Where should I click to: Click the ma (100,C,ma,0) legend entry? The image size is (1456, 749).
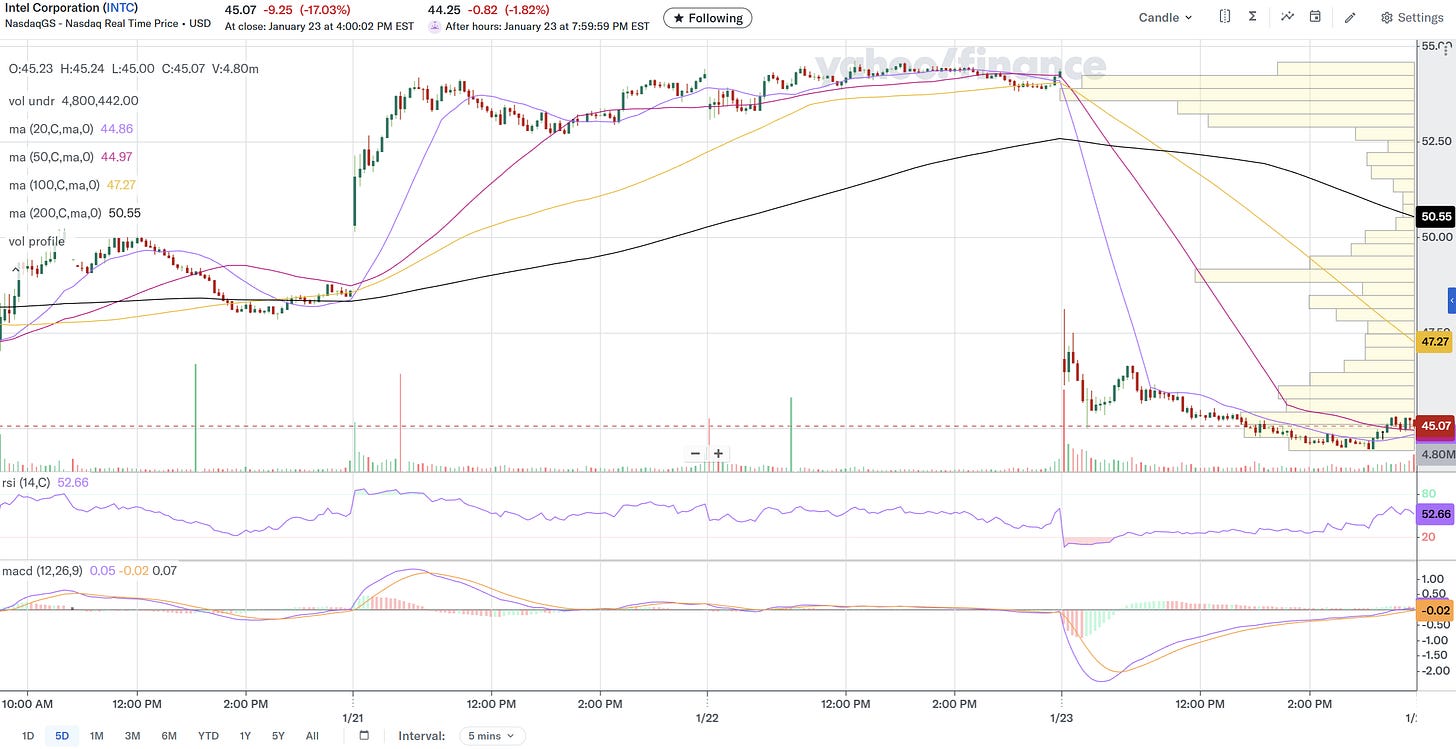75,185
